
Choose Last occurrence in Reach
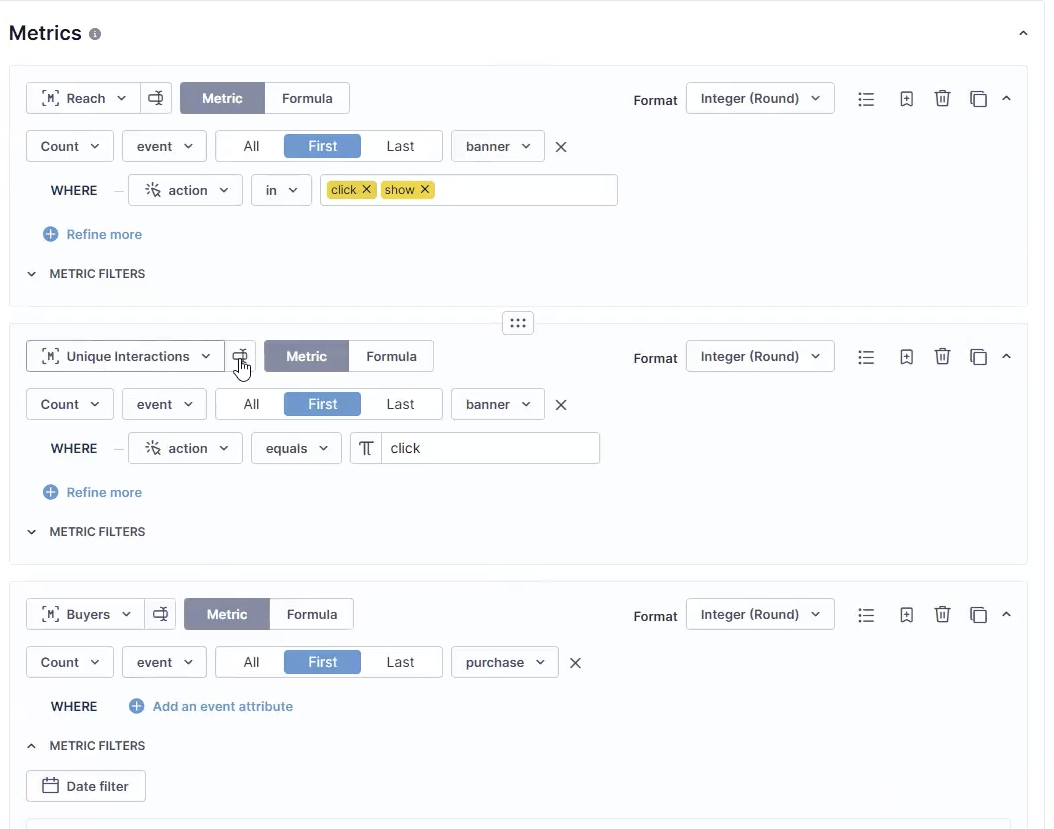point(400,146)
